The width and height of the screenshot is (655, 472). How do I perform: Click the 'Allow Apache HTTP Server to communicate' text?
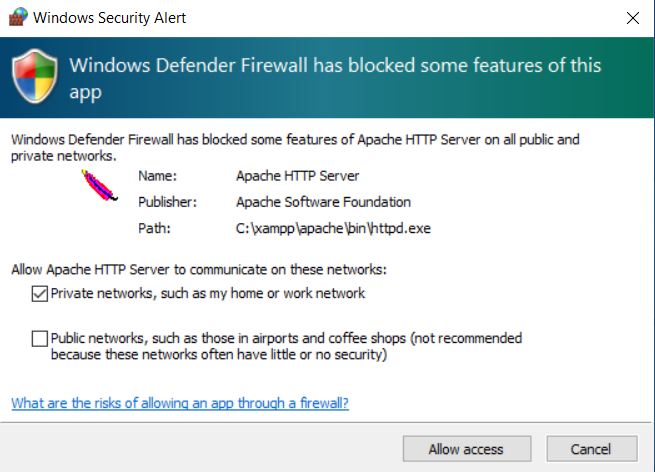click(x=199, y=269)
